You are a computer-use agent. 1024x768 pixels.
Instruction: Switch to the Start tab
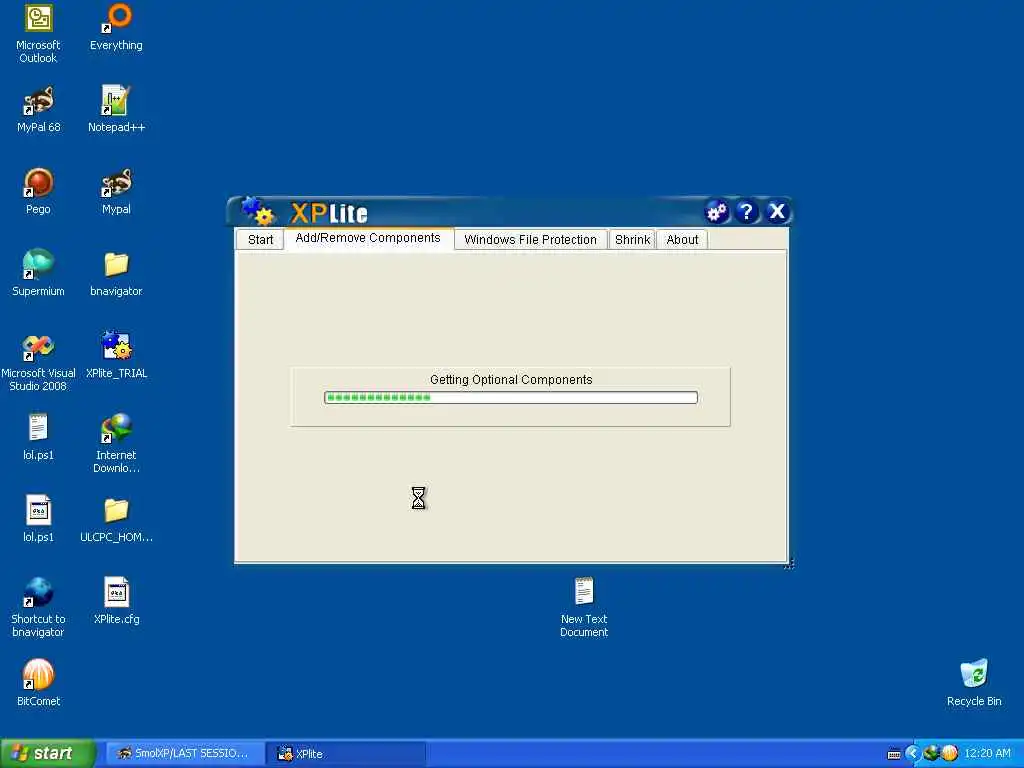260,240
